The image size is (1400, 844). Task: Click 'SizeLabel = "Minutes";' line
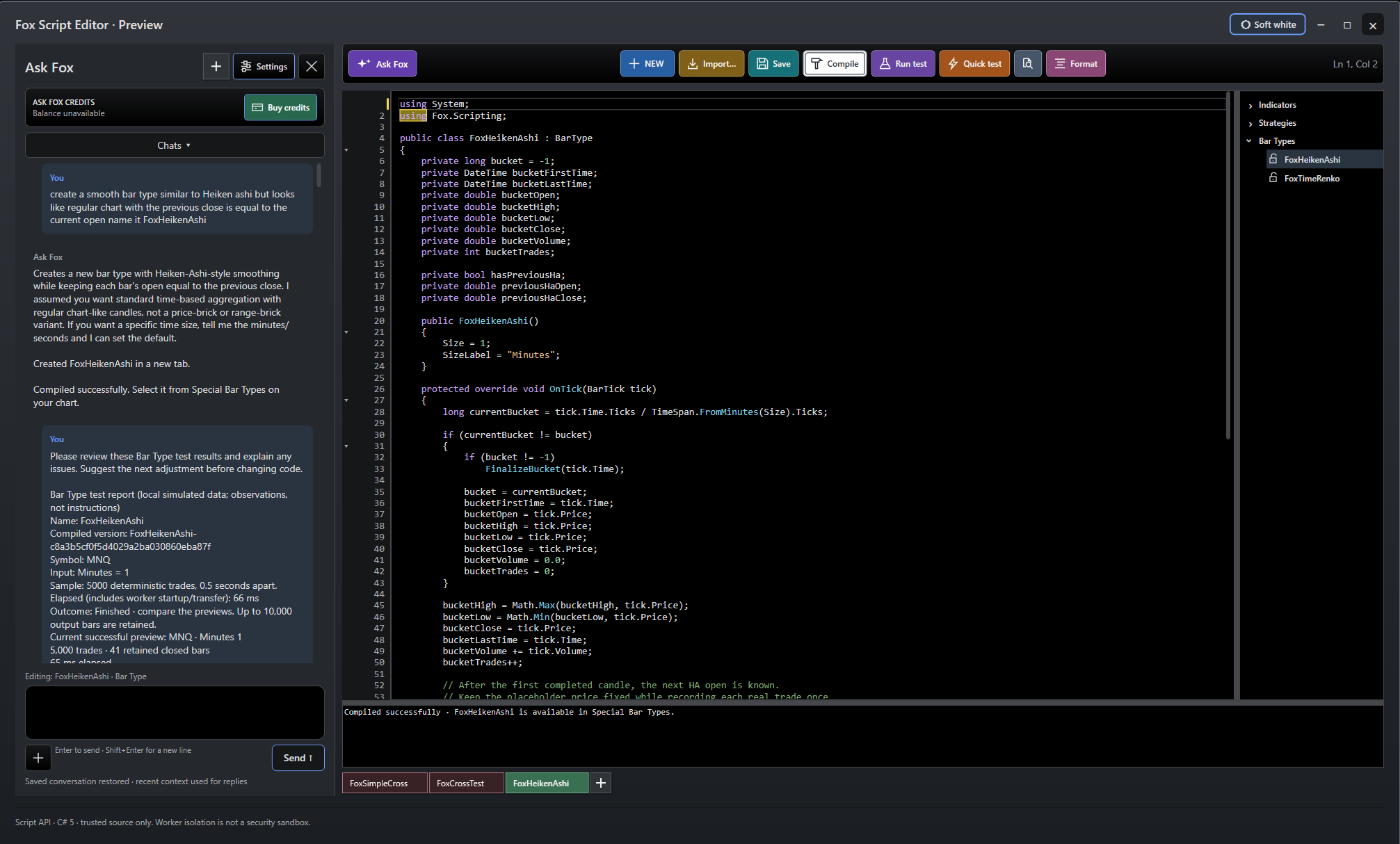click(501, 355)
